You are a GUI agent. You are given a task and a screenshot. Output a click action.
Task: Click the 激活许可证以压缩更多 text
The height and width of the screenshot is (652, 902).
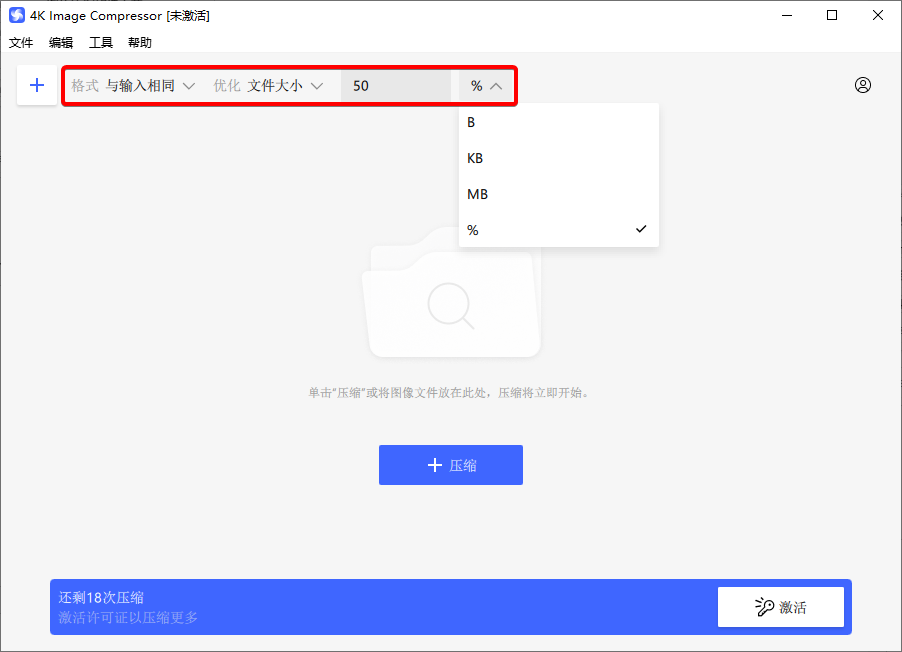[x=128, y=617]
